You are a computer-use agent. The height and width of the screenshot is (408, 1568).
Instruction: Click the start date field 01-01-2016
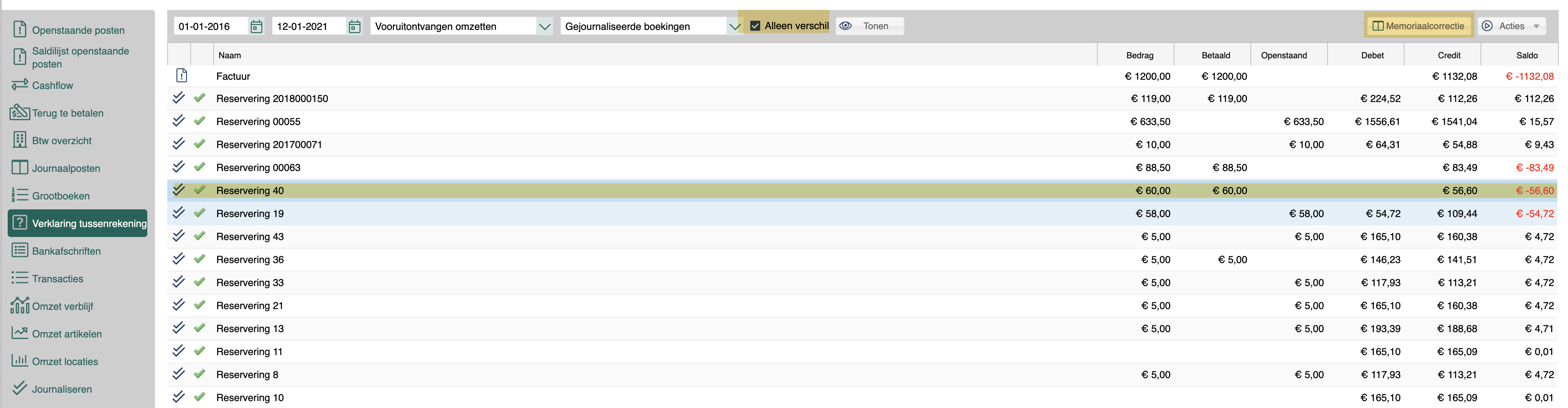pyautogui.click(x=211, y=26)
